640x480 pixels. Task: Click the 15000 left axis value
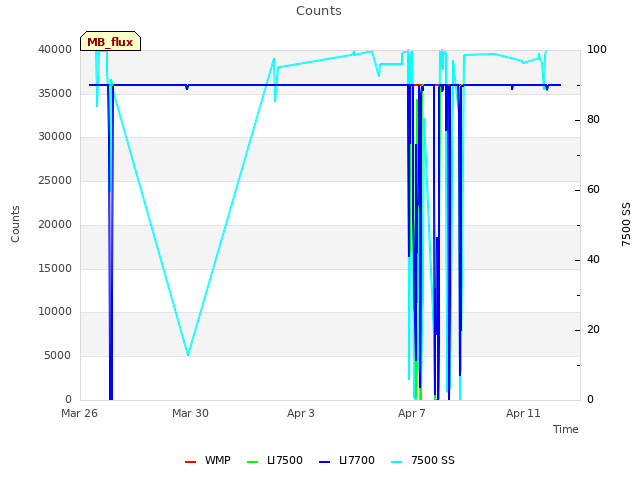[x=55, y=269]
